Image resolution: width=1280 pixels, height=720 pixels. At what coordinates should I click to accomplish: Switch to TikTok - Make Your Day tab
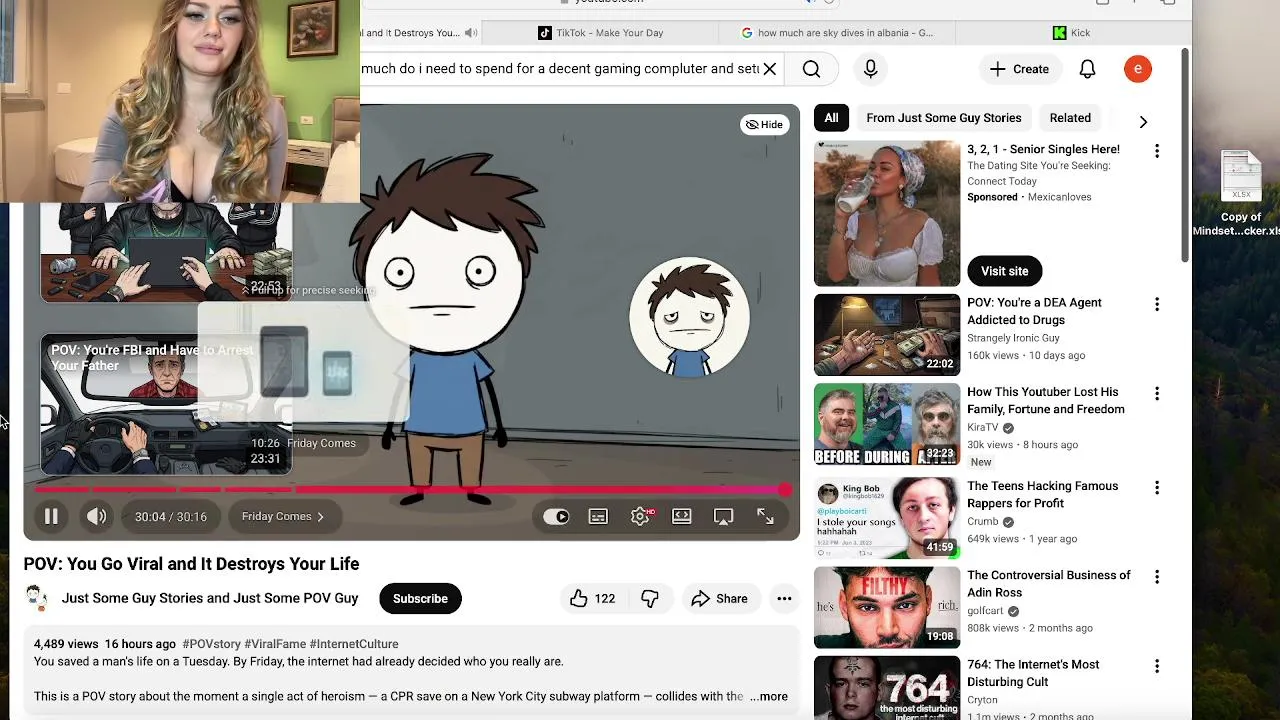[x=601, y=33]
